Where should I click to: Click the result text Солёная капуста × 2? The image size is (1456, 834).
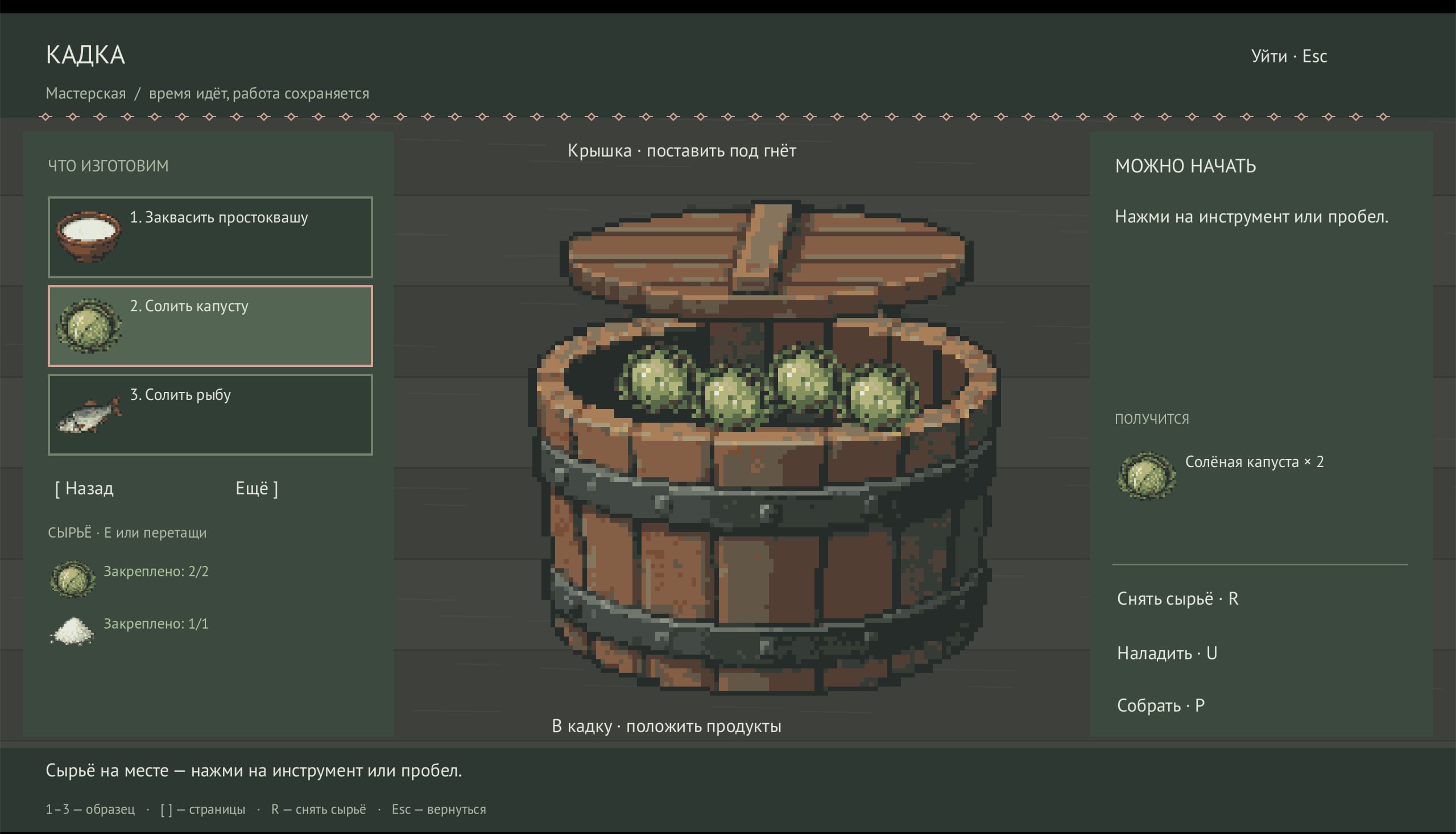pos(1254,462)
